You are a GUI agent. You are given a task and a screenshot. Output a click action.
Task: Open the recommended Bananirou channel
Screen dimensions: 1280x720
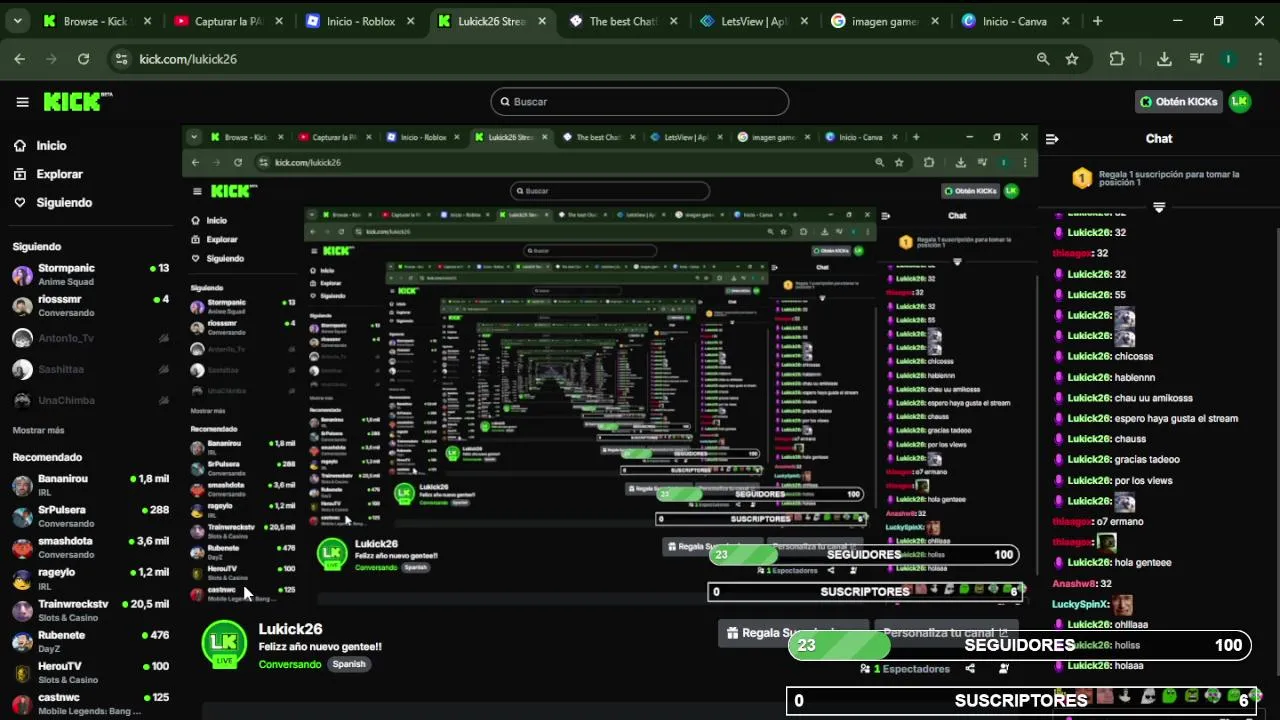[x=90, y=485]
